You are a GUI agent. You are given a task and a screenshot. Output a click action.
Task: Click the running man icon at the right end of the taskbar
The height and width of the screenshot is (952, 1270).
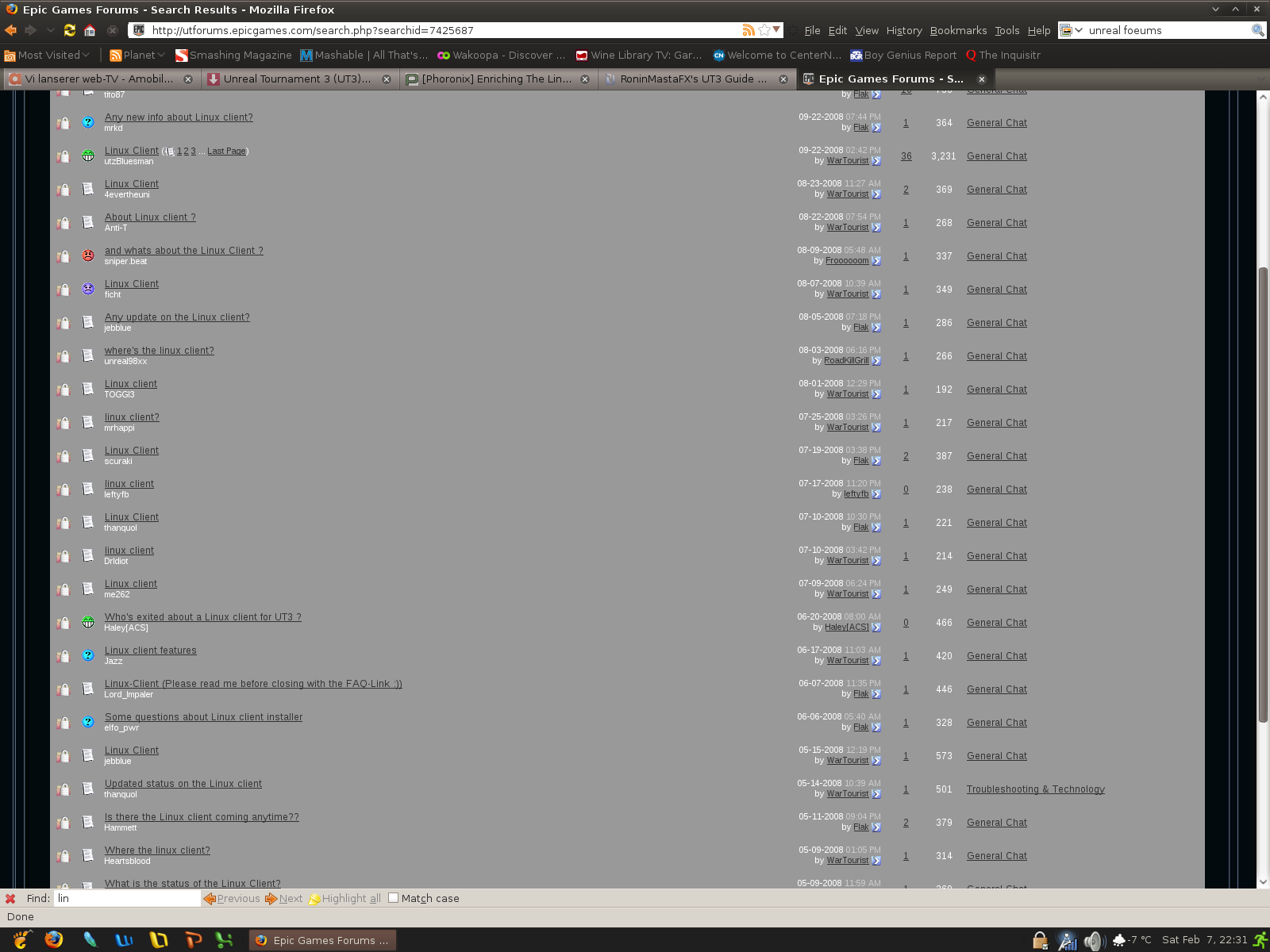[1260, 940]
